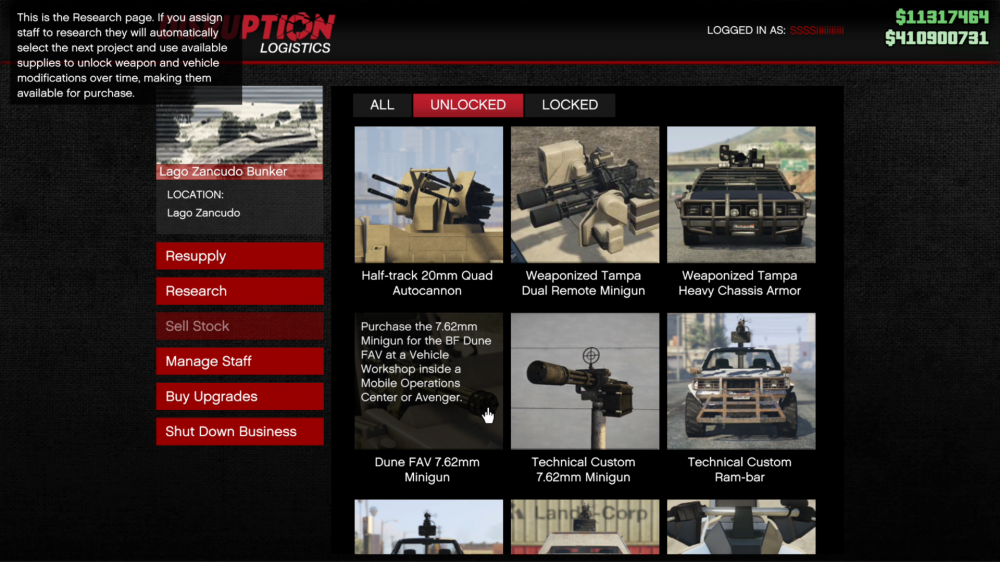Click the Resupply button
The image size is (1000, 562).
240,256
